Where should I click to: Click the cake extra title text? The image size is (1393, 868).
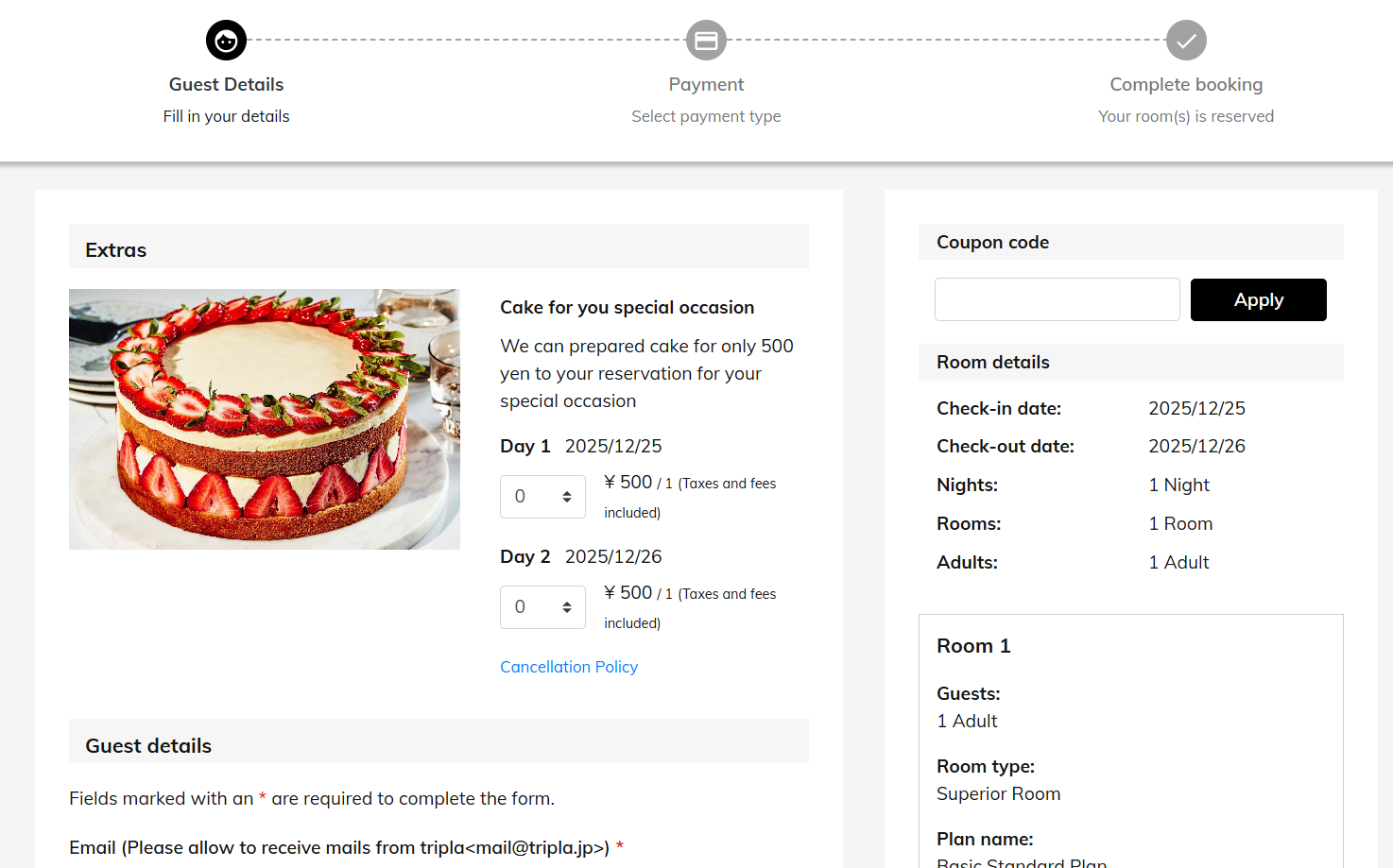[x=627, y=308]
